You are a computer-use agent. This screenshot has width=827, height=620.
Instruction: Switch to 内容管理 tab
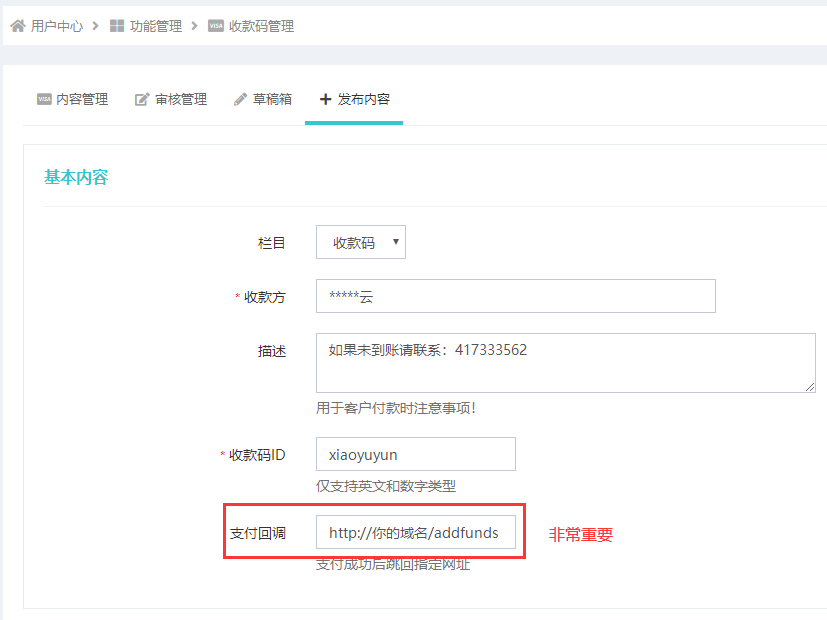[x=72, y=99]
